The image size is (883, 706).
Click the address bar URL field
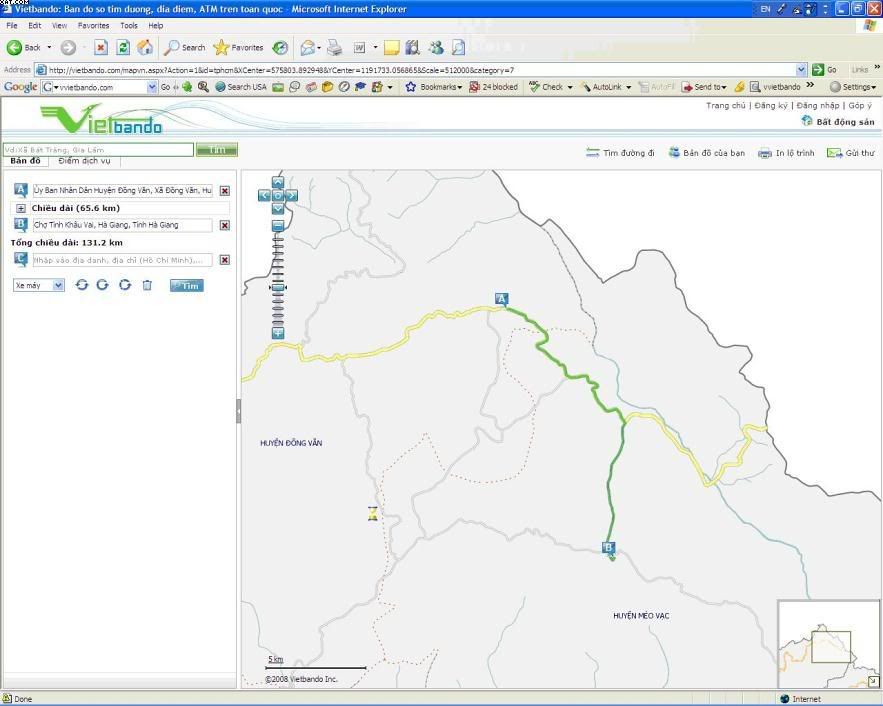pyautogui.click(x=415, y=70)
